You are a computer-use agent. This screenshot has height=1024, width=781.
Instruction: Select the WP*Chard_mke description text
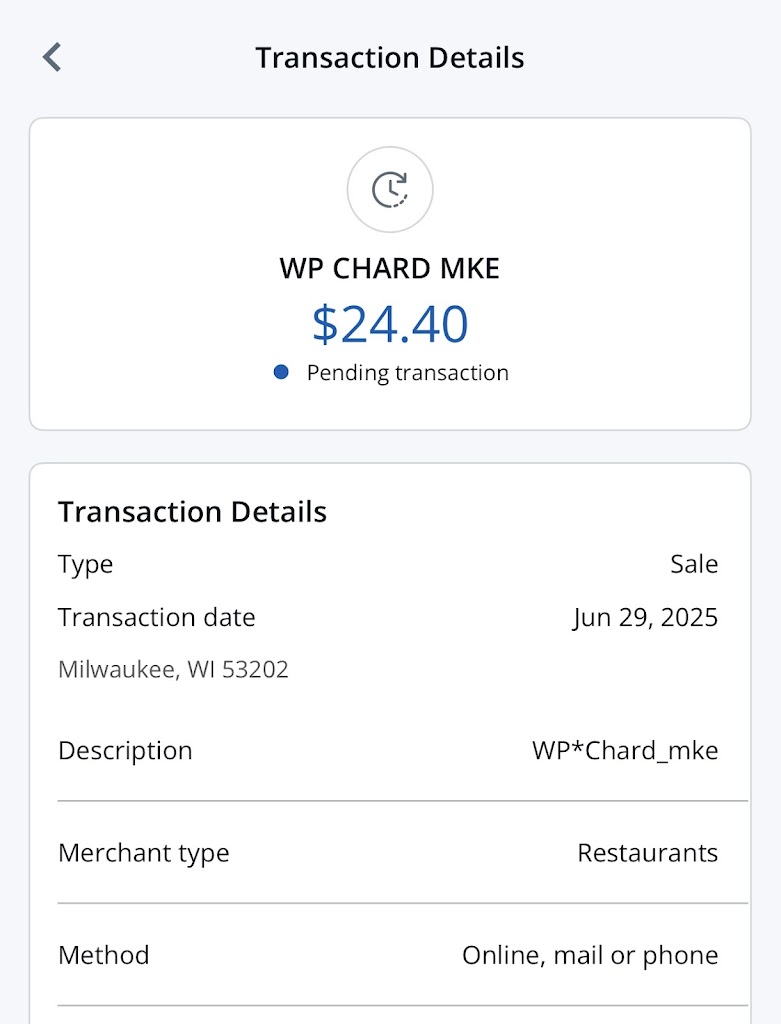click(625, 750)
